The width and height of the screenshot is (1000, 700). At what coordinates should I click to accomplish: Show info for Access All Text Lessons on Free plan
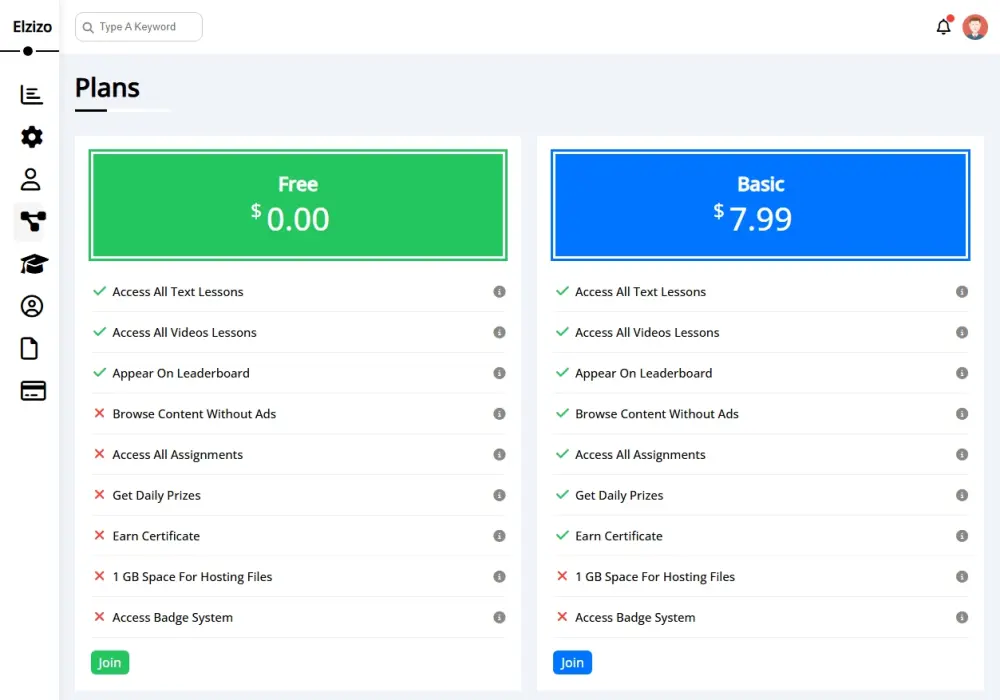click(x=499, y=291)
